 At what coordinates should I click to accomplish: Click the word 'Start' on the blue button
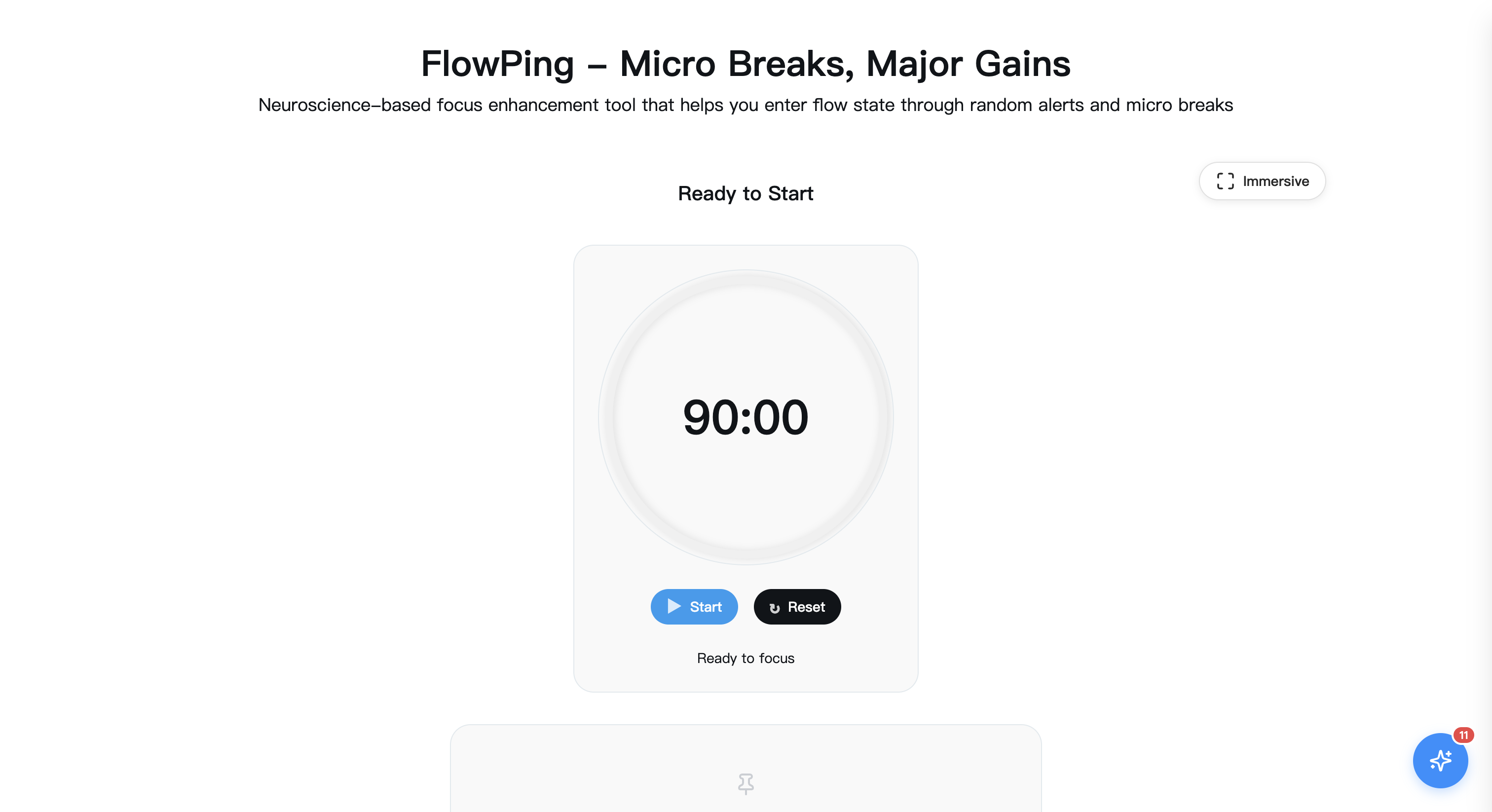pos(706,607)
